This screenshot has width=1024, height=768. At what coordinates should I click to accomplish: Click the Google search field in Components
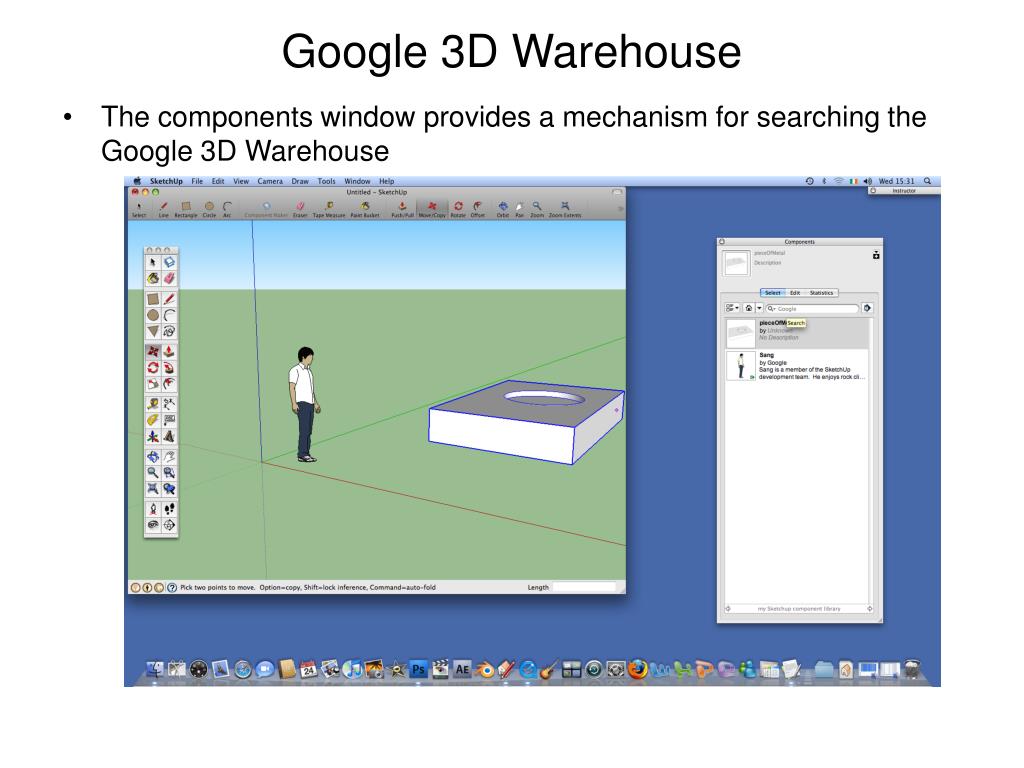pos(812,308)
